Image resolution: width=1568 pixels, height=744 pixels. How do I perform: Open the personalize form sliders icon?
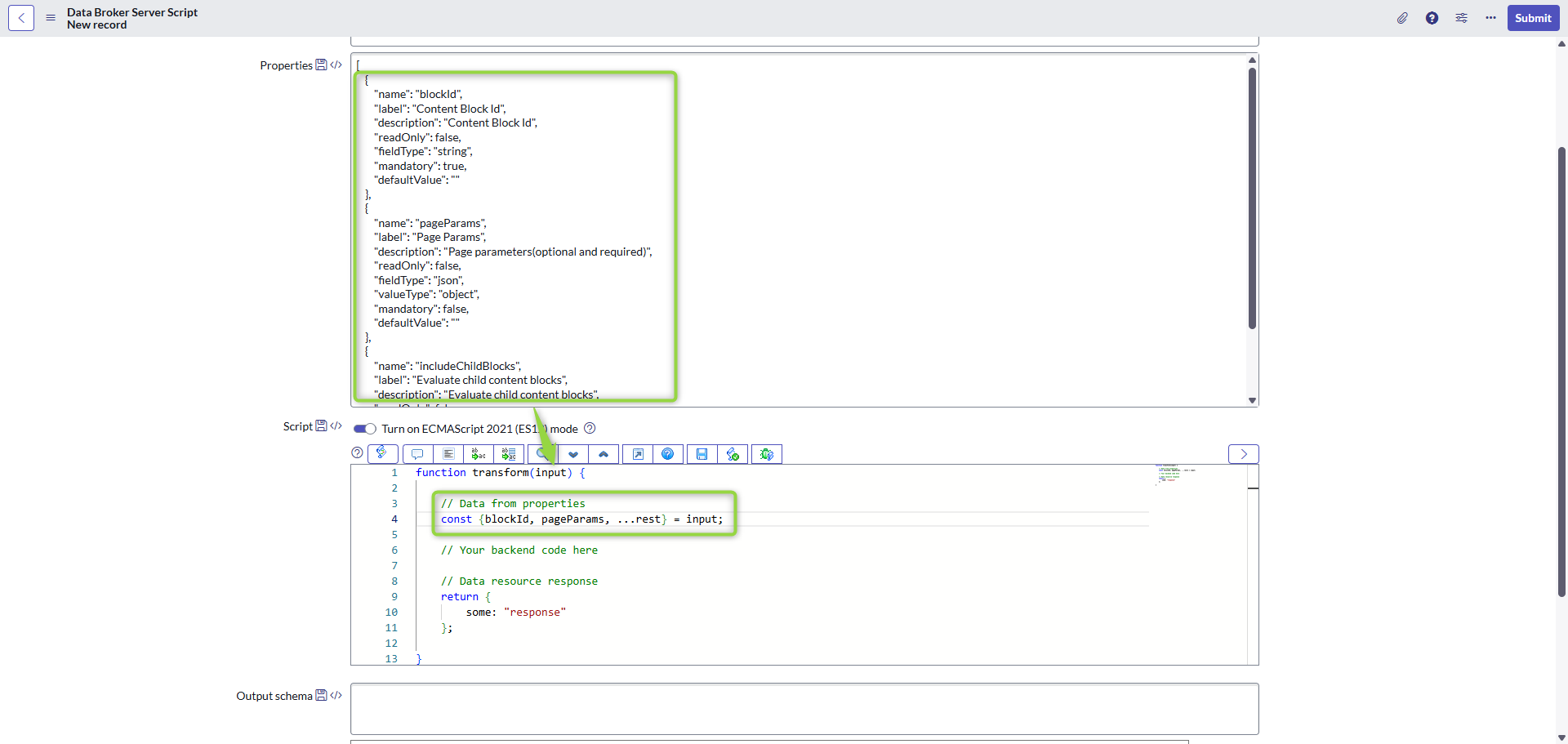pyautogui.click(x=1461, y=18)
